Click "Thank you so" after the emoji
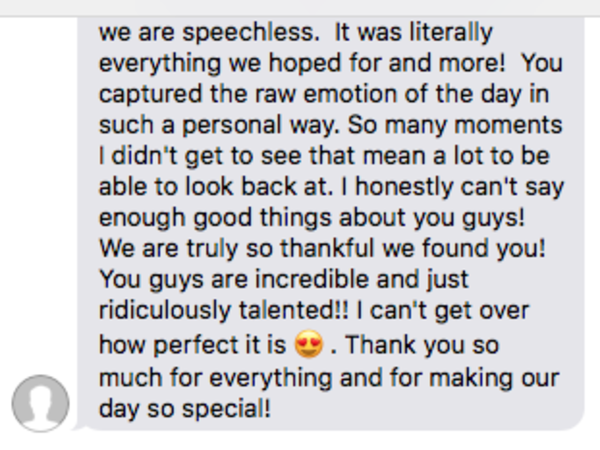Image resolution: width=600 pixels, height=450 pixels. pos(422,344)
